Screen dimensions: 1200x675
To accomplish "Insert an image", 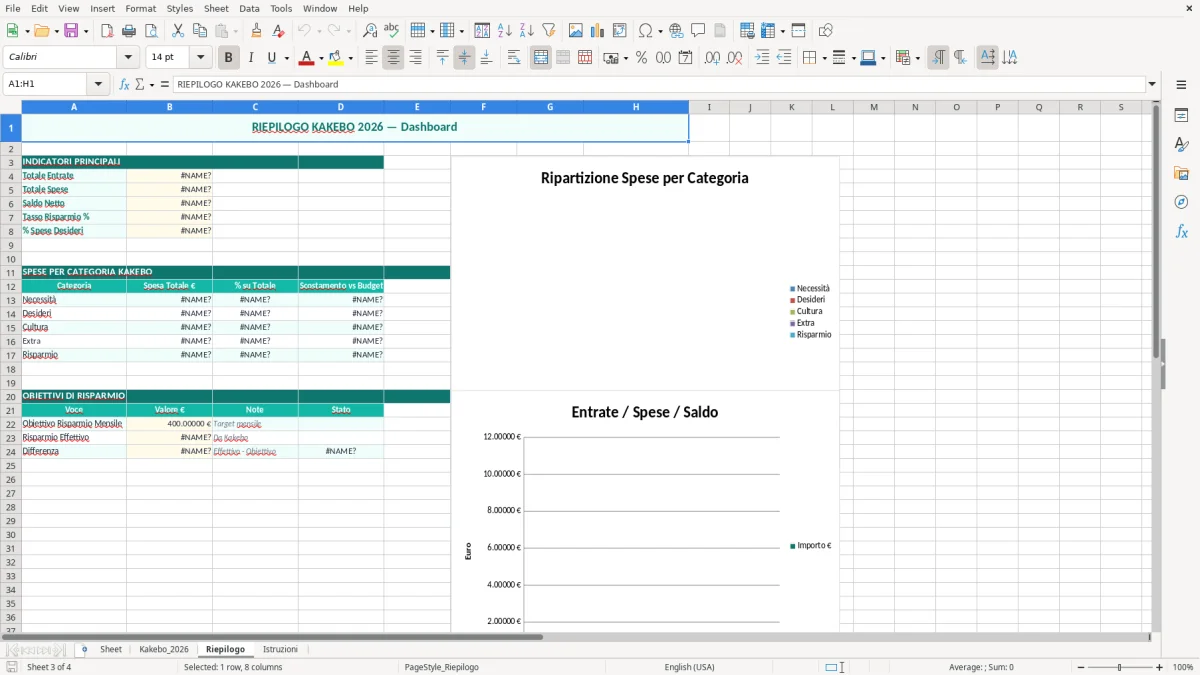I will (576, 31).
